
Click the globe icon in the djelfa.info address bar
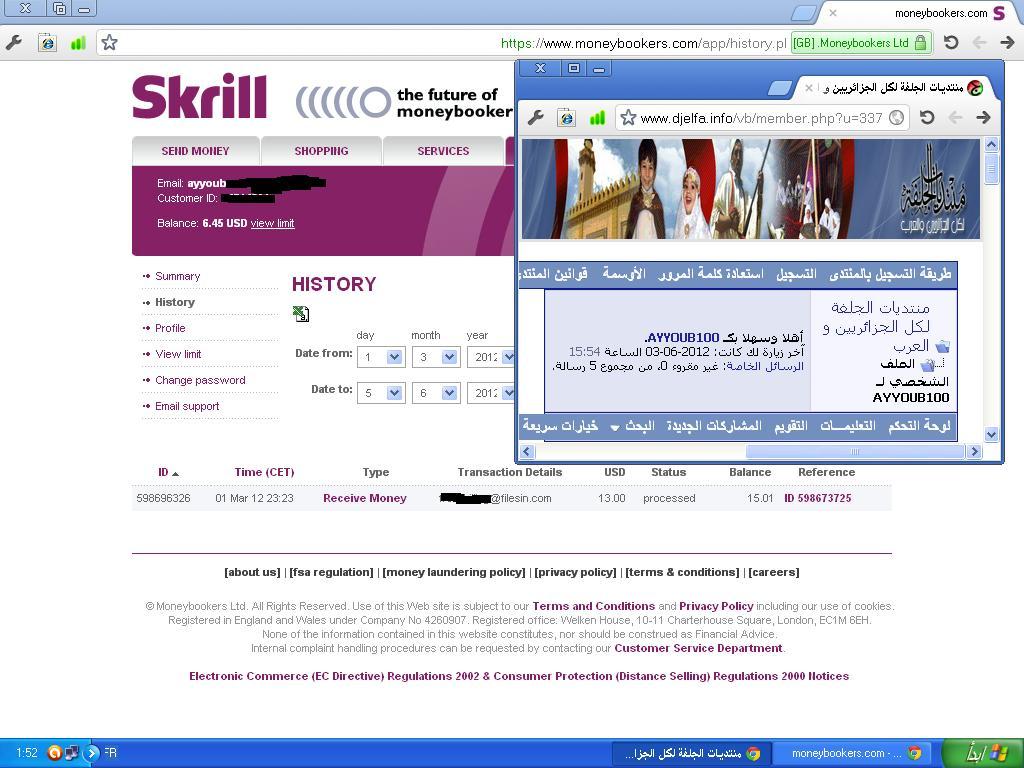pyautogui.click(x=897, y=118)
